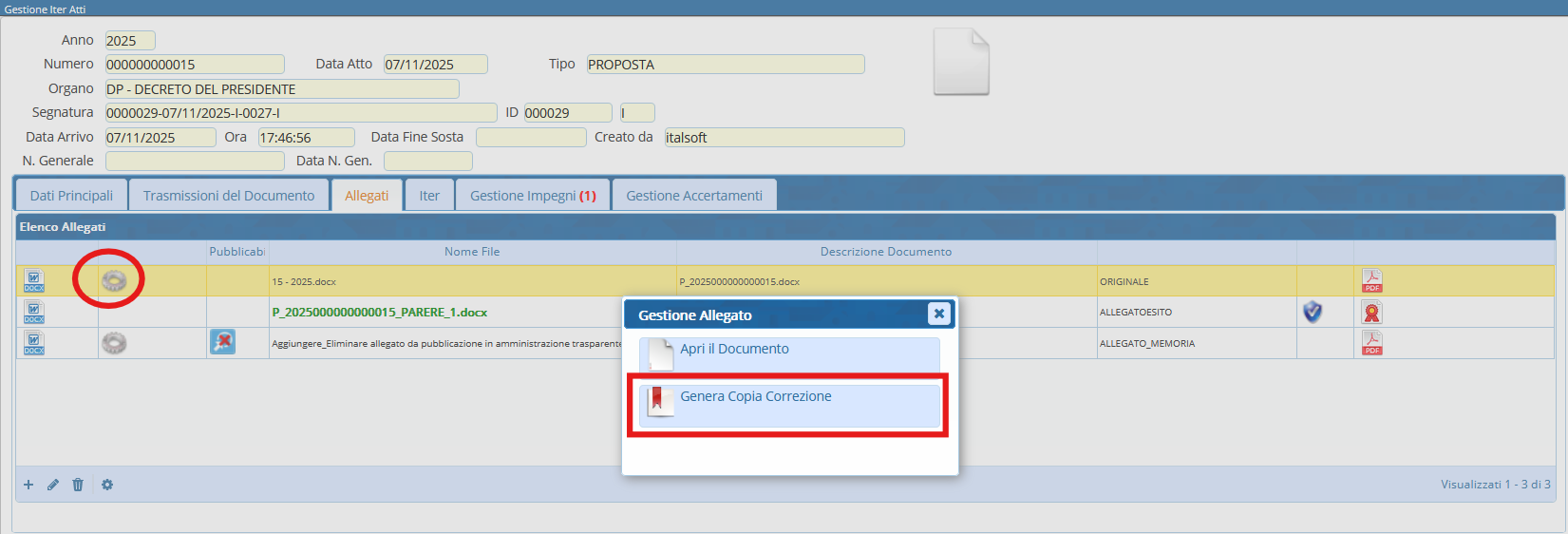
Task: Click the Data Fine Sosta input field
Action: 531,138
